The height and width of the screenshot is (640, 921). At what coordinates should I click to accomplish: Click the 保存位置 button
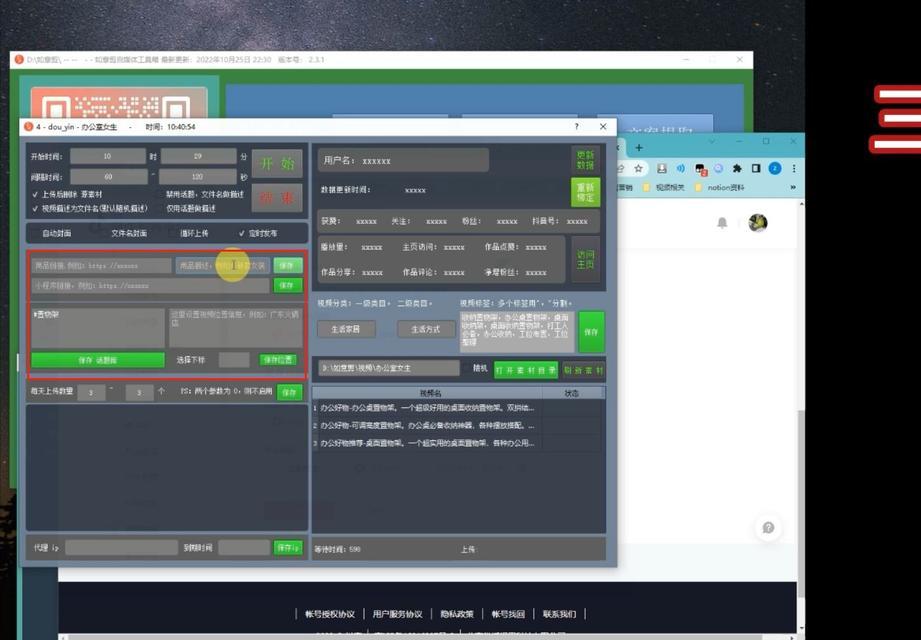[x=278, y=360]
